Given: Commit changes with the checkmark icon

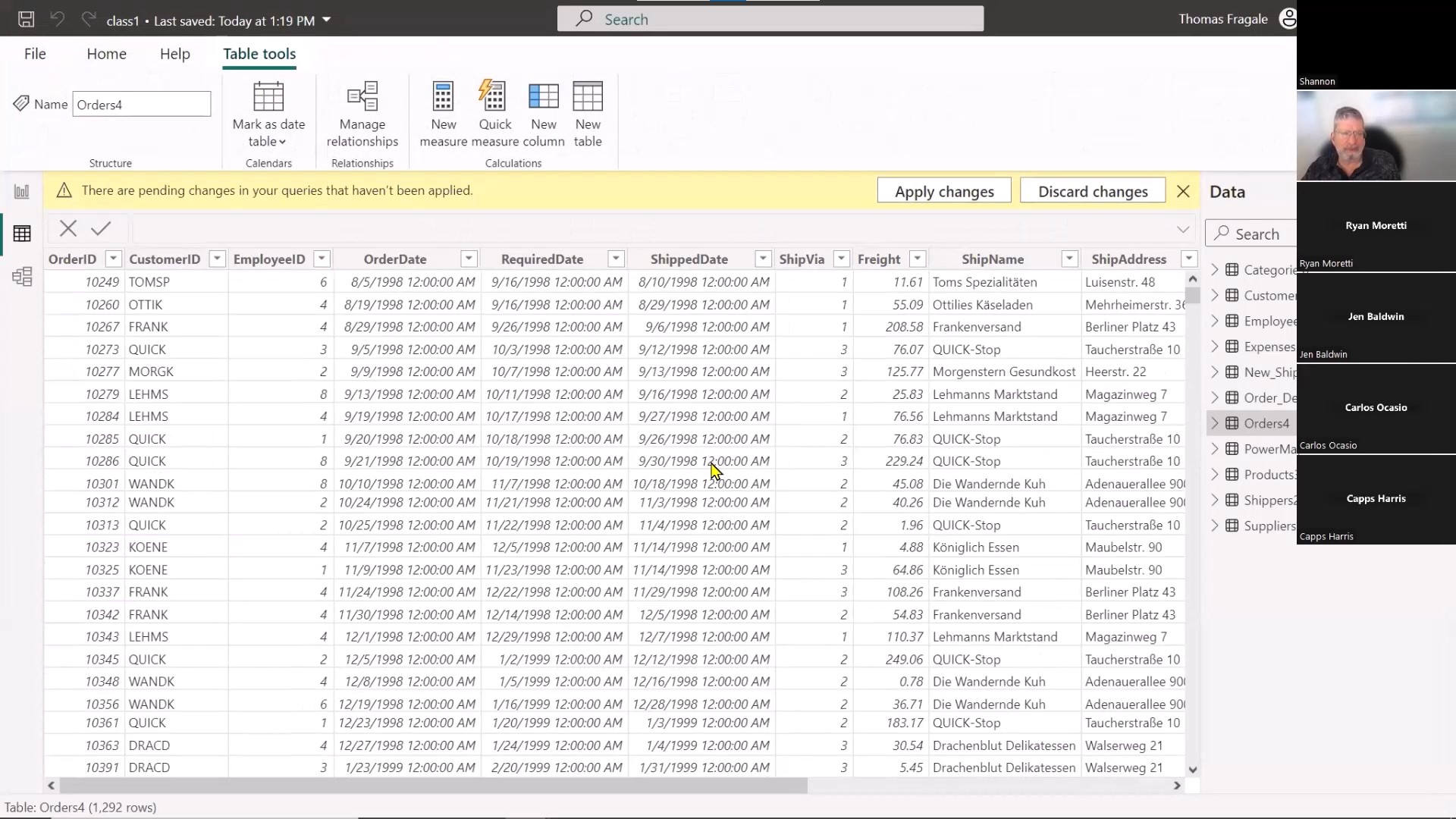Looking at the screenshot, I should (102, 228).
